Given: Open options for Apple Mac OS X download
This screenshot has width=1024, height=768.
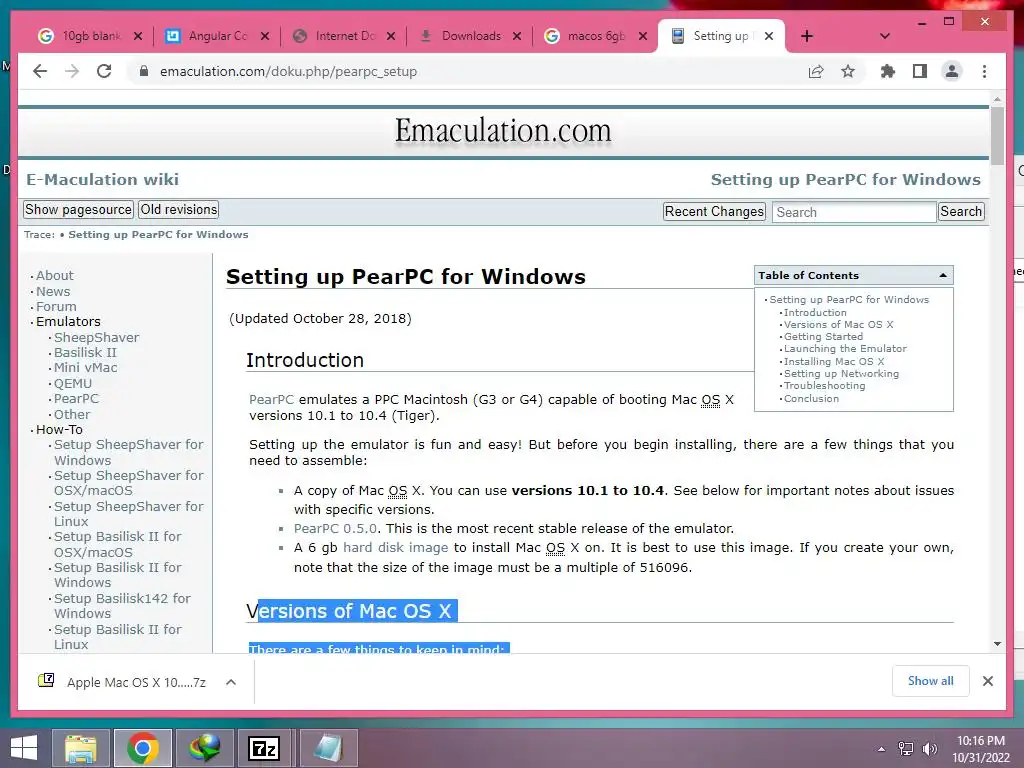Looking at the screenshot, I should (x=231, y=682).
